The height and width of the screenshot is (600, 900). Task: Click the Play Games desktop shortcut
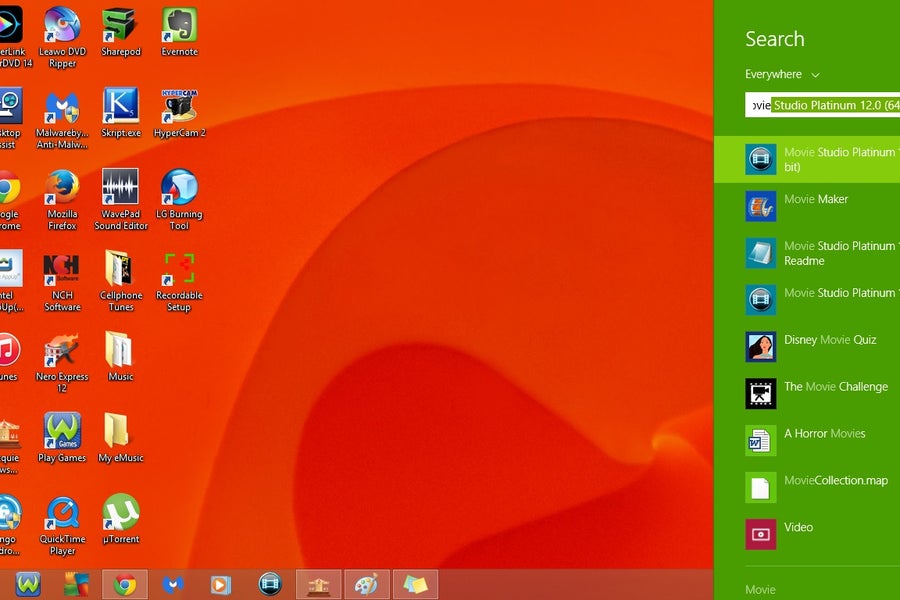pyautogui.click(x=62, y=438)
